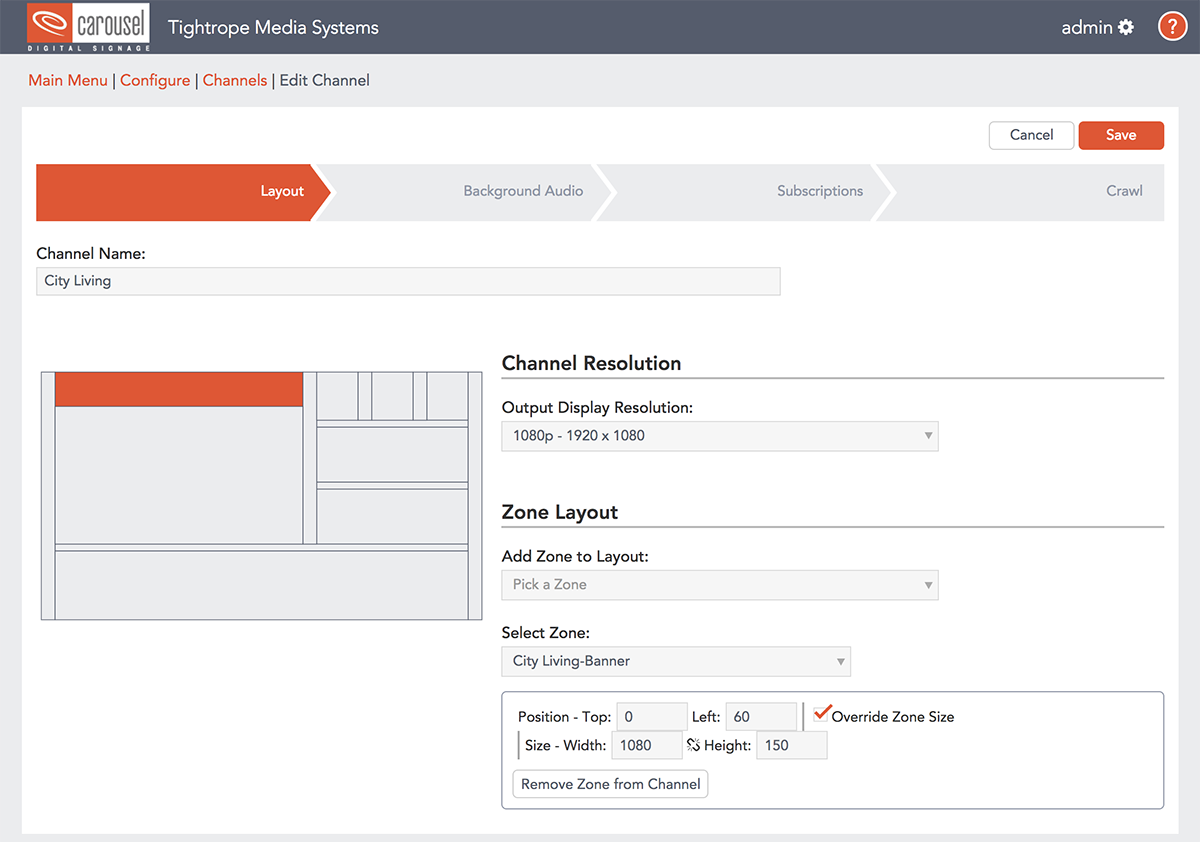
Task: Uncheck Override Zone Size checkbox
Action: click(x=822, y=715)
